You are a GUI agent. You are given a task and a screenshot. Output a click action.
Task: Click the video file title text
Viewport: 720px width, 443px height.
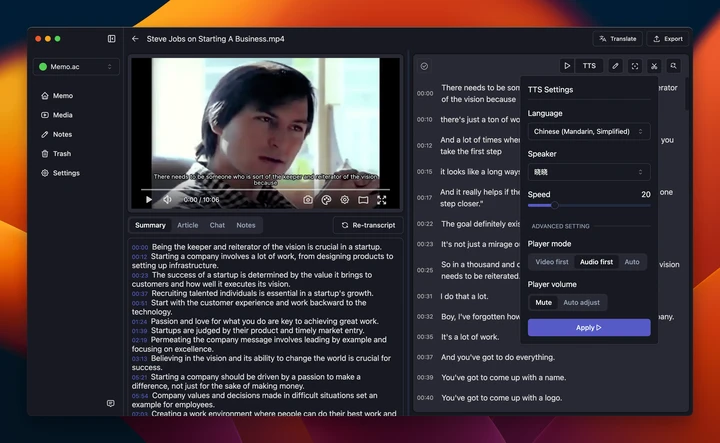[x=215, y=39]
